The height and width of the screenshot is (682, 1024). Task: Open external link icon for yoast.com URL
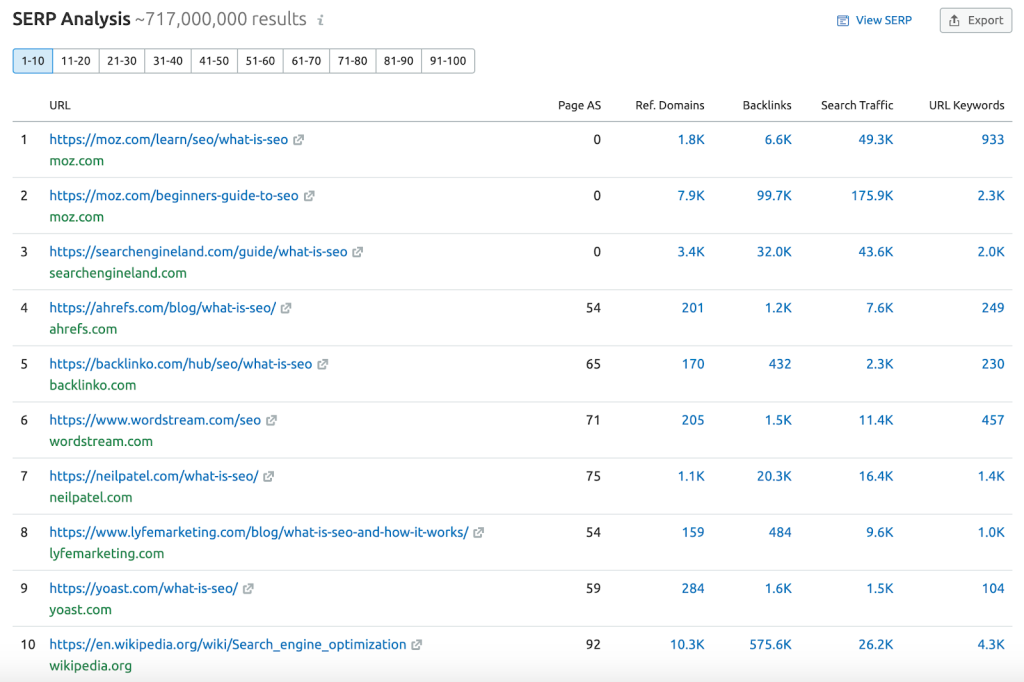[x=248, y=589]
